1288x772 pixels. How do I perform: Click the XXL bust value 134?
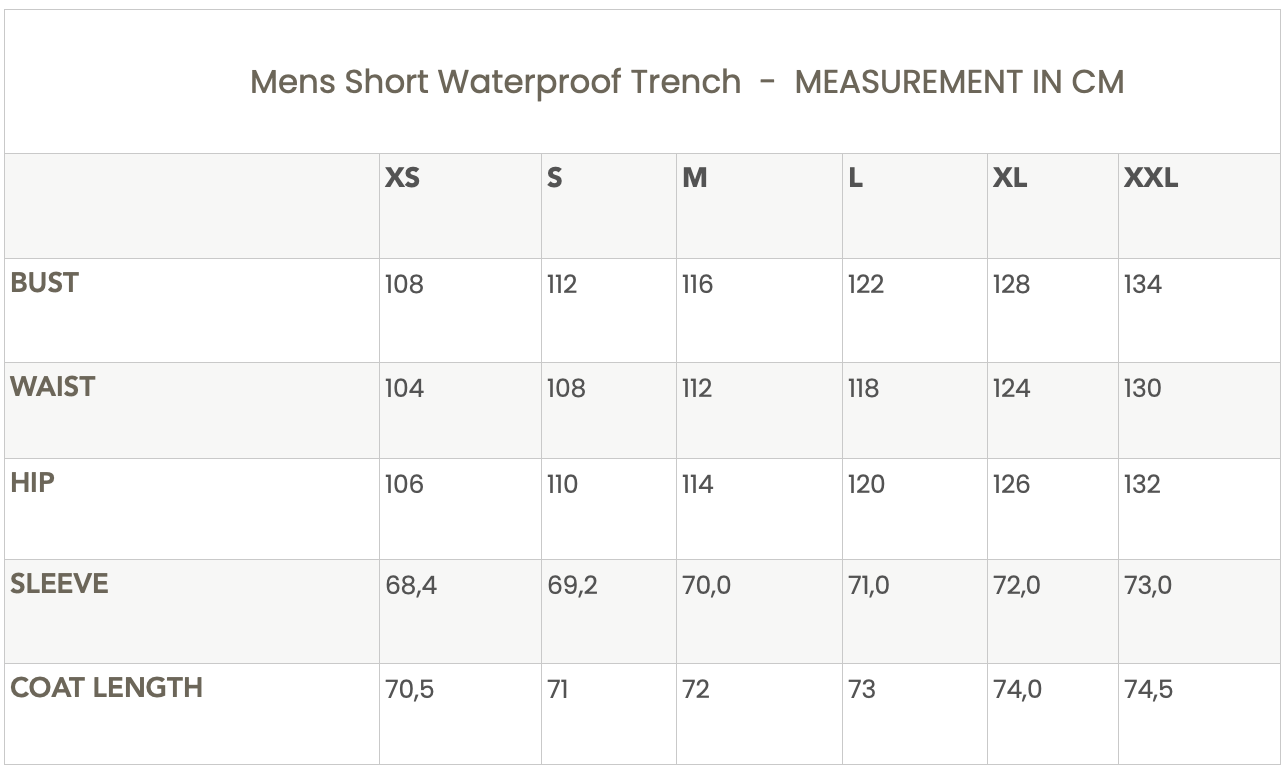click(x=1142, y=285)
